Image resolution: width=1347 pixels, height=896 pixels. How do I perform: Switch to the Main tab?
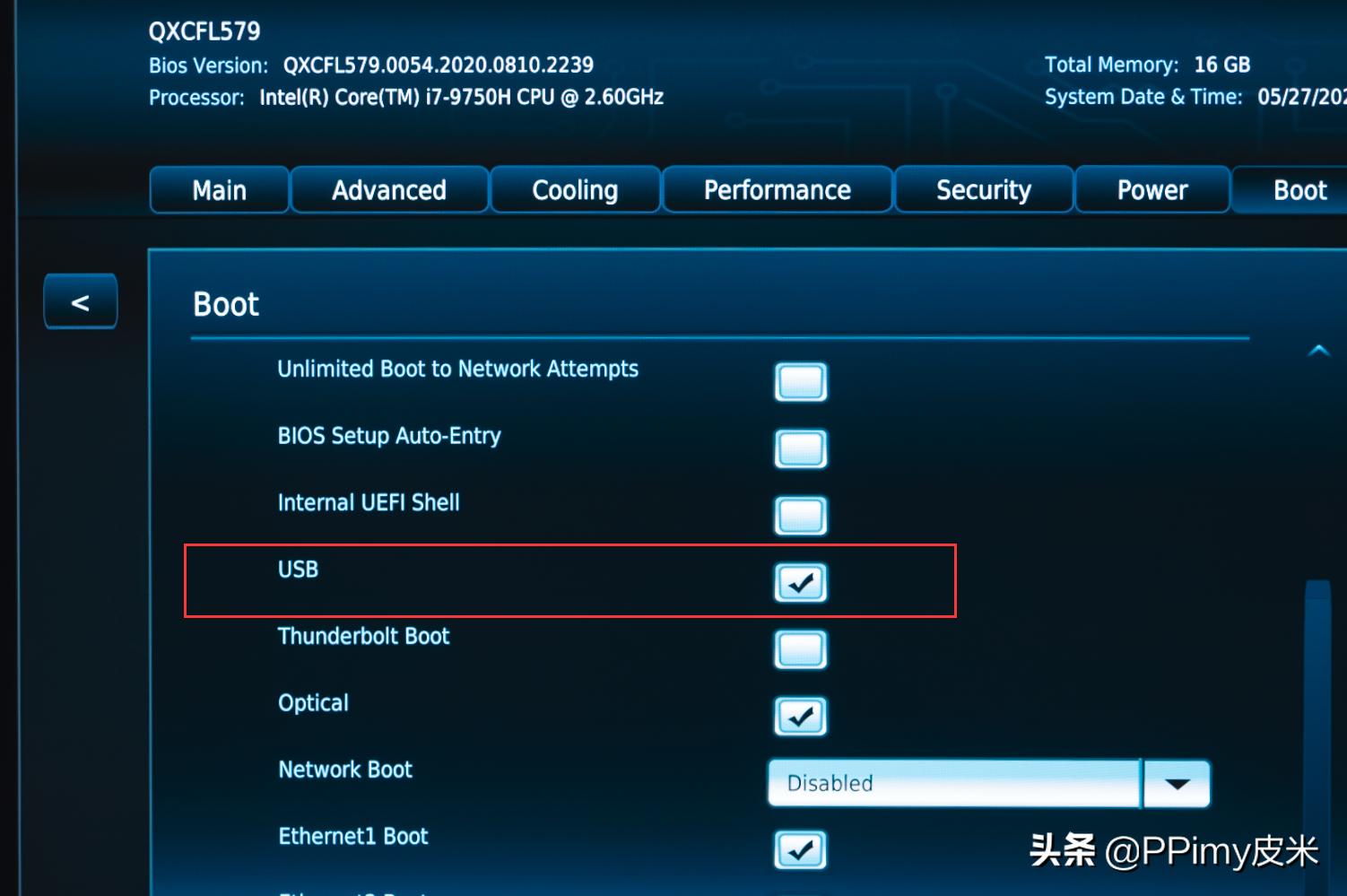click(219, 190)
